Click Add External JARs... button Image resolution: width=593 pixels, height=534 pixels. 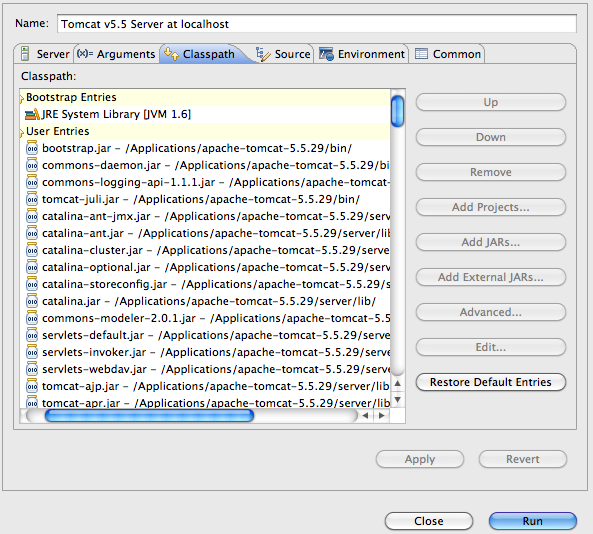[491, 277]
